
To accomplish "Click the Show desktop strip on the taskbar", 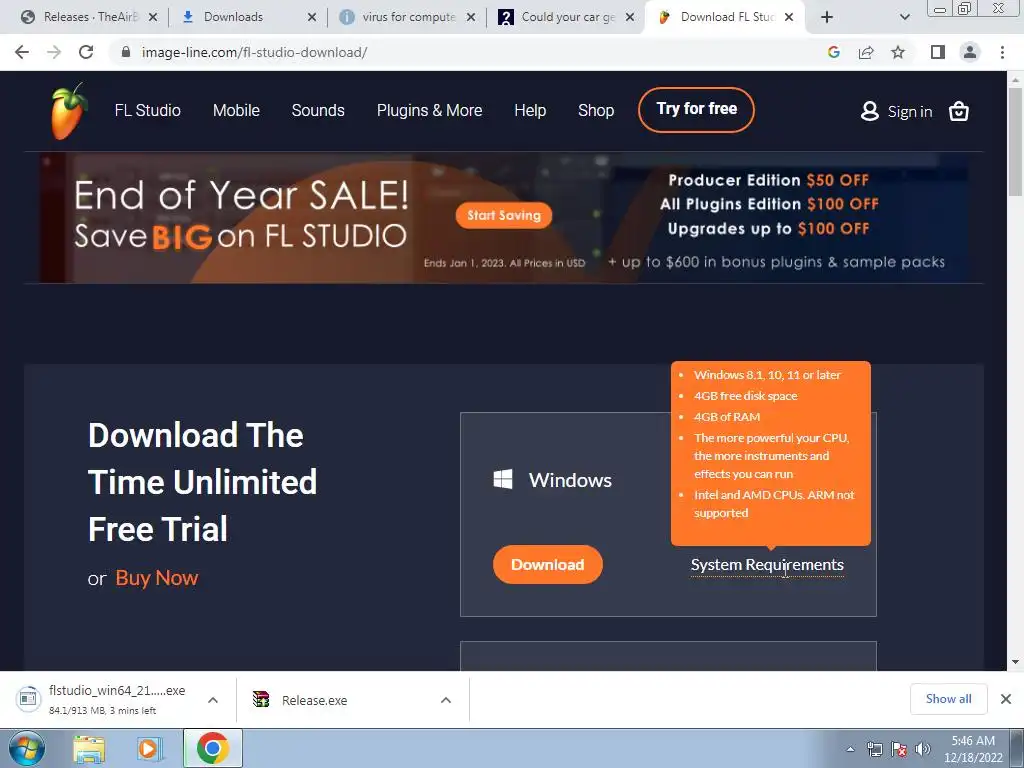I will [1017, 748].
